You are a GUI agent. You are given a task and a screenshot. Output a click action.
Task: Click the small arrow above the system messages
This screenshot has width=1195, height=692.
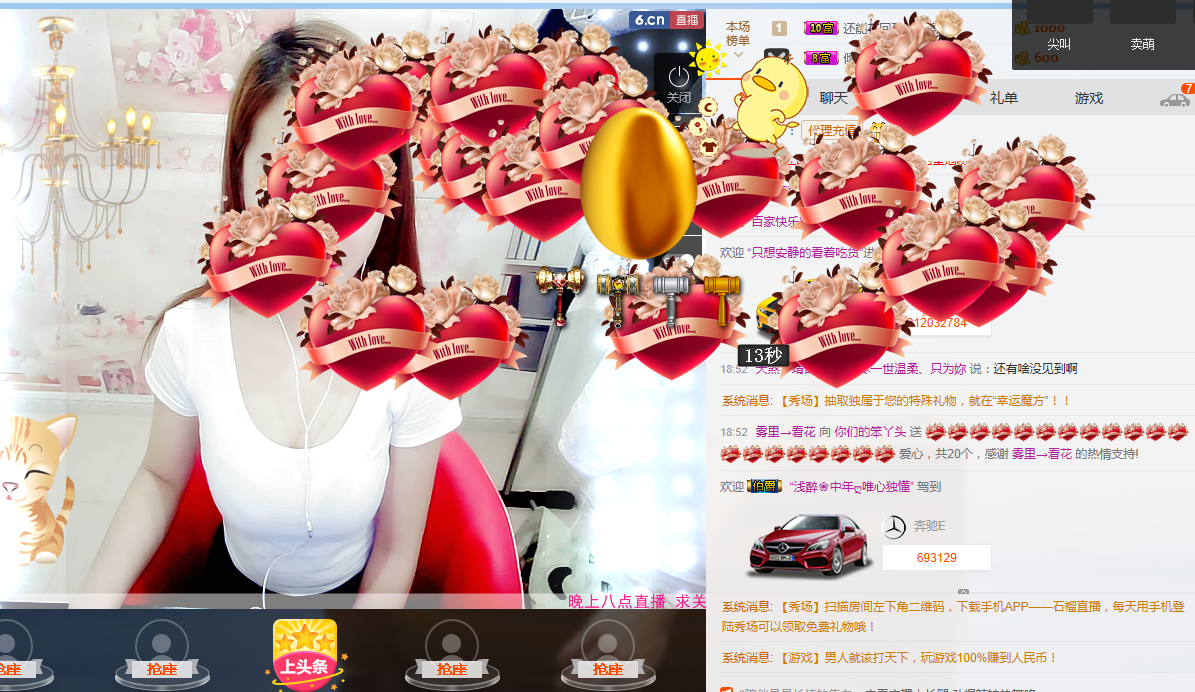click(x=963, y=591)
